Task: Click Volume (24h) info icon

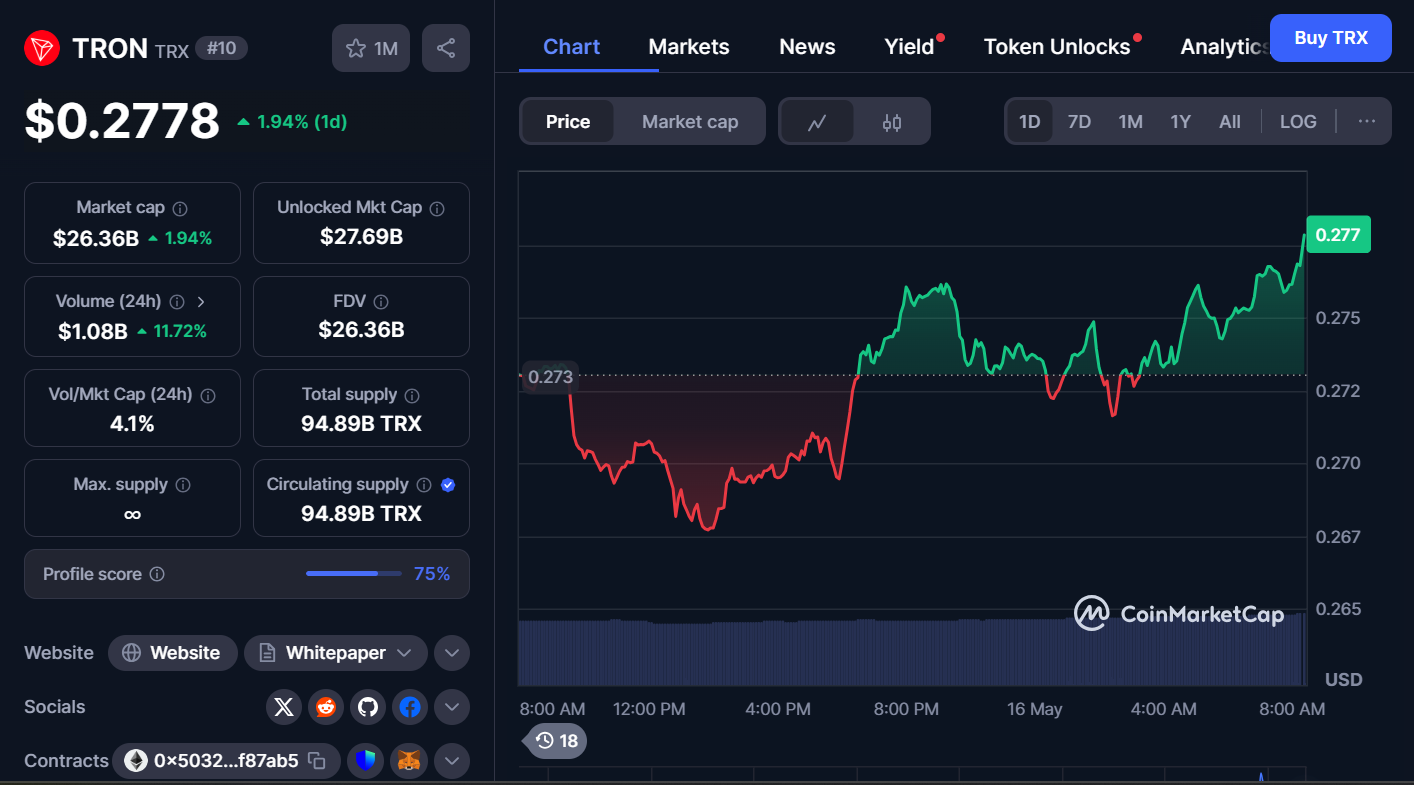Action: (x=177, y=302)
